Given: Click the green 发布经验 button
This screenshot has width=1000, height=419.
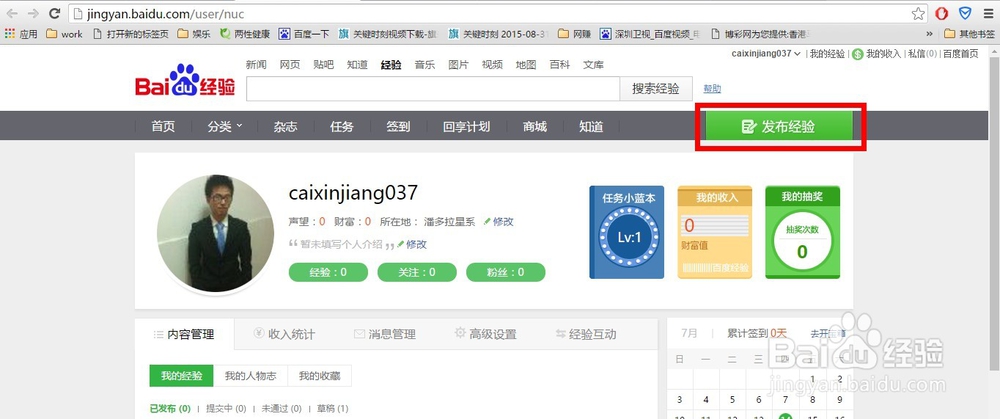Looking at the screenshot, I should coord(779,126).
